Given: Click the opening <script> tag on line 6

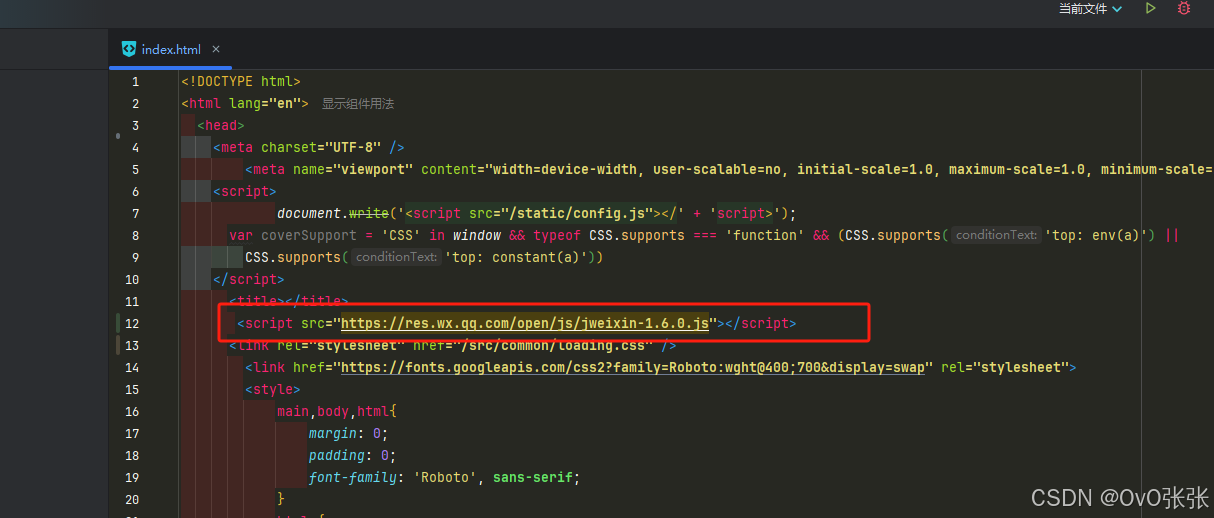Looking at the screenshot, I should (245, 191).
